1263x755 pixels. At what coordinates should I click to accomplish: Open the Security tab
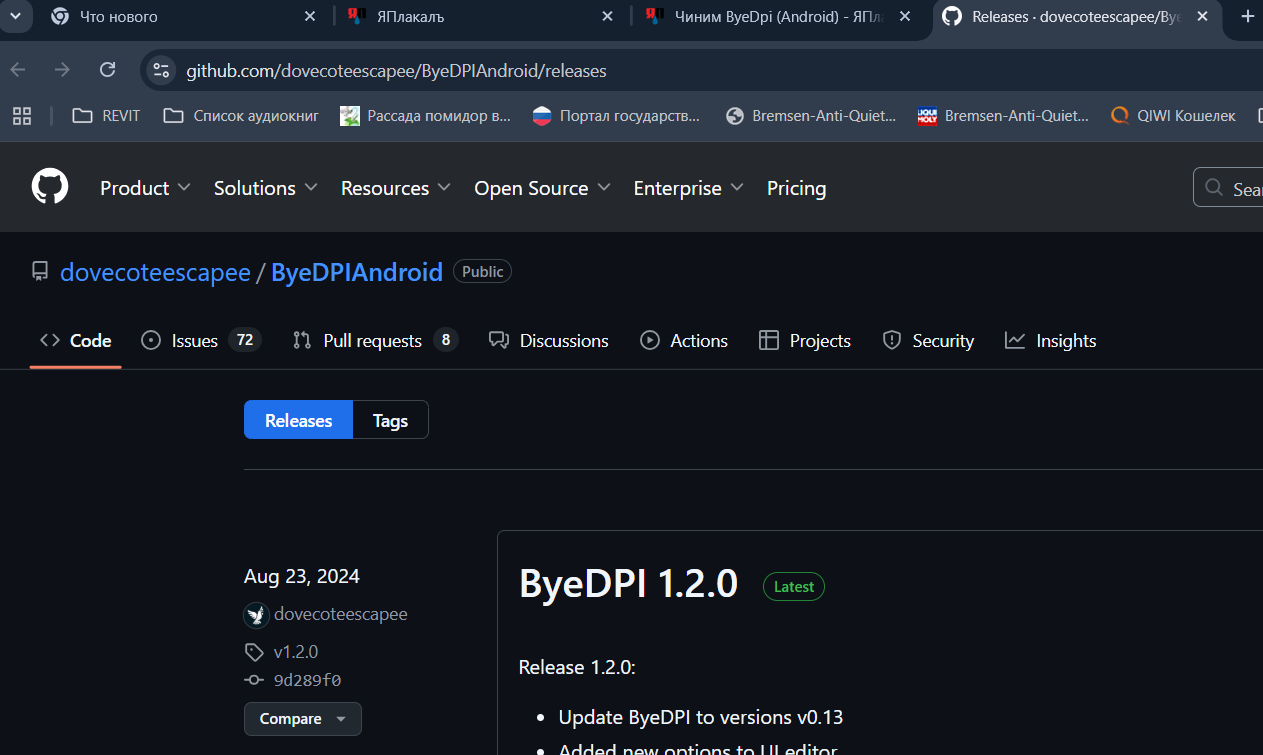pos(928,341)
